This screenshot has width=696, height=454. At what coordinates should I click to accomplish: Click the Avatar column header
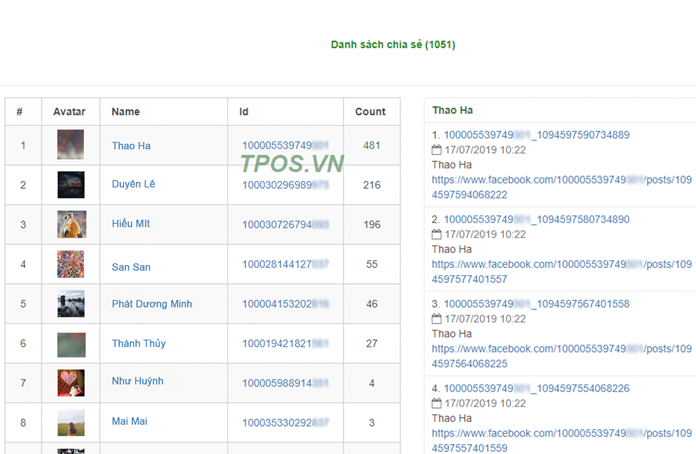[x=69, y=111]
